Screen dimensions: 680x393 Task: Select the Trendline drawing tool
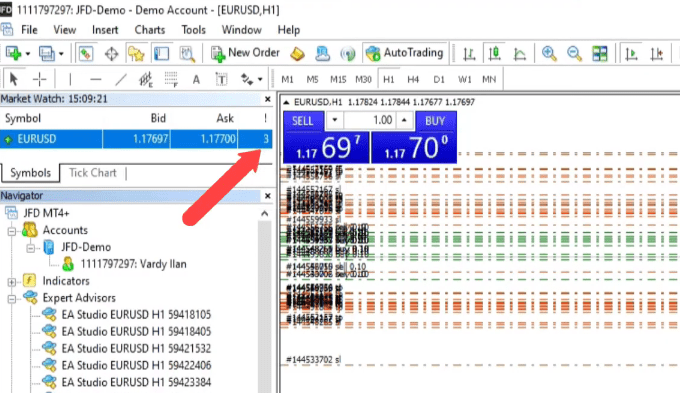click(121, 79)
